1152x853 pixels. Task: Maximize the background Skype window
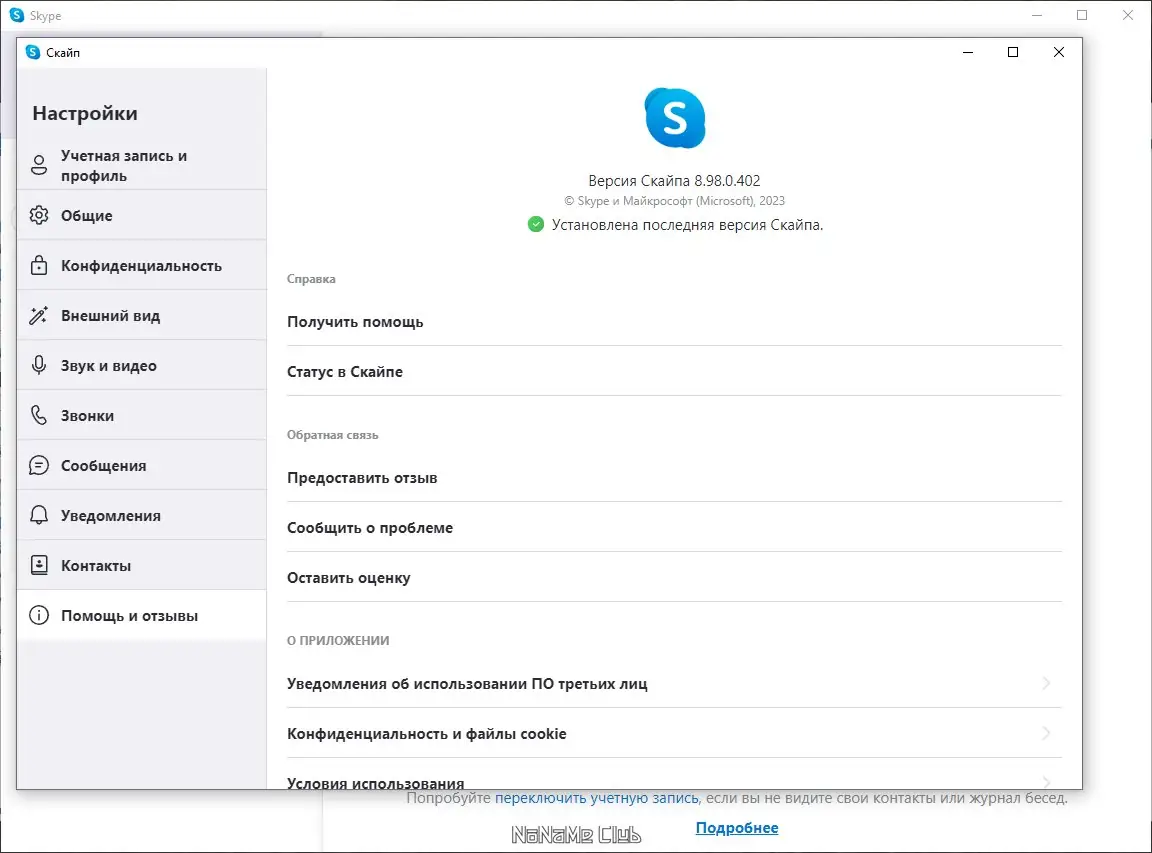(x=1082, y=15)
